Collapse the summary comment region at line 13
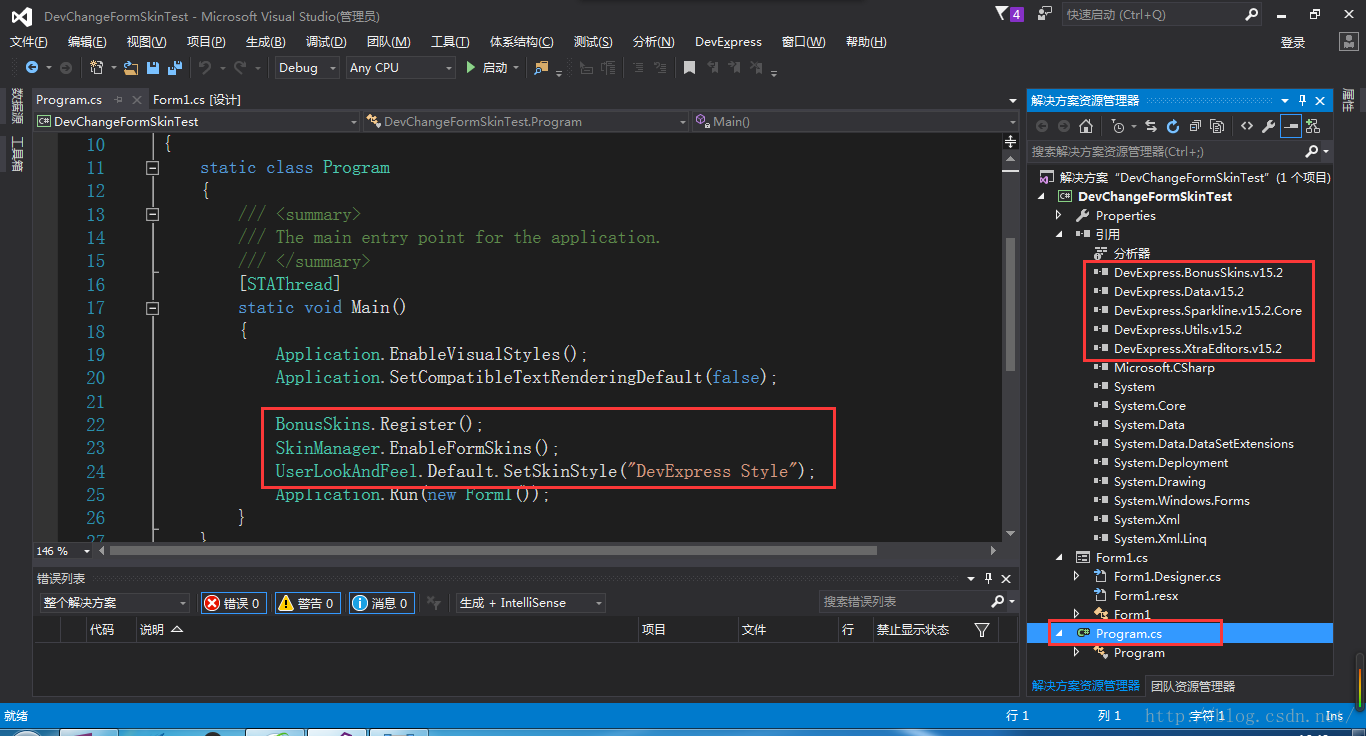The height and width of the screenshot is (736, 1366). (x=153, y=214)
